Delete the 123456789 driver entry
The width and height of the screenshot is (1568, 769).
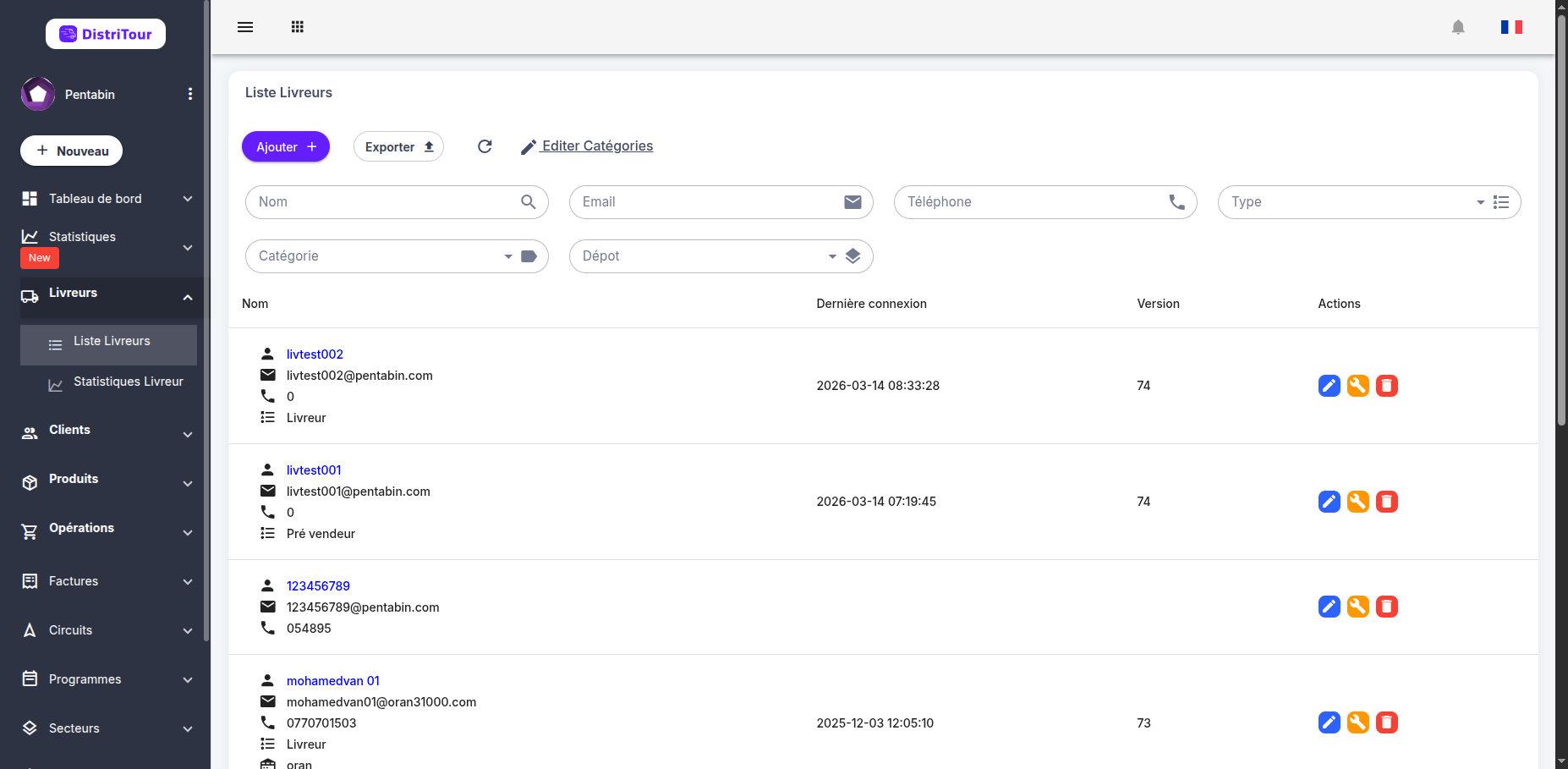[1387, 607]
